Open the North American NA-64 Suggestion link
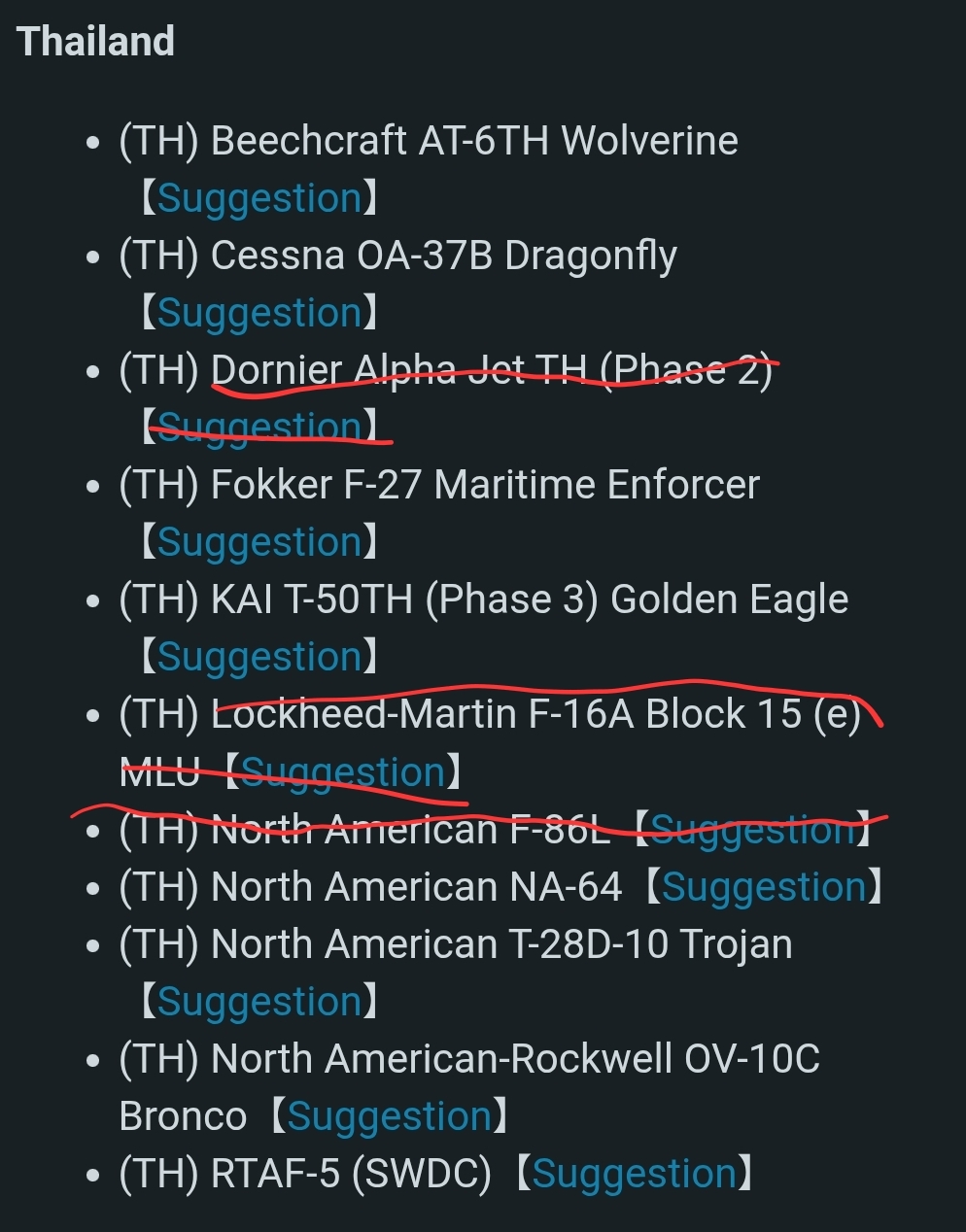Screen dimensions: 966x1232 pos(765,887)
